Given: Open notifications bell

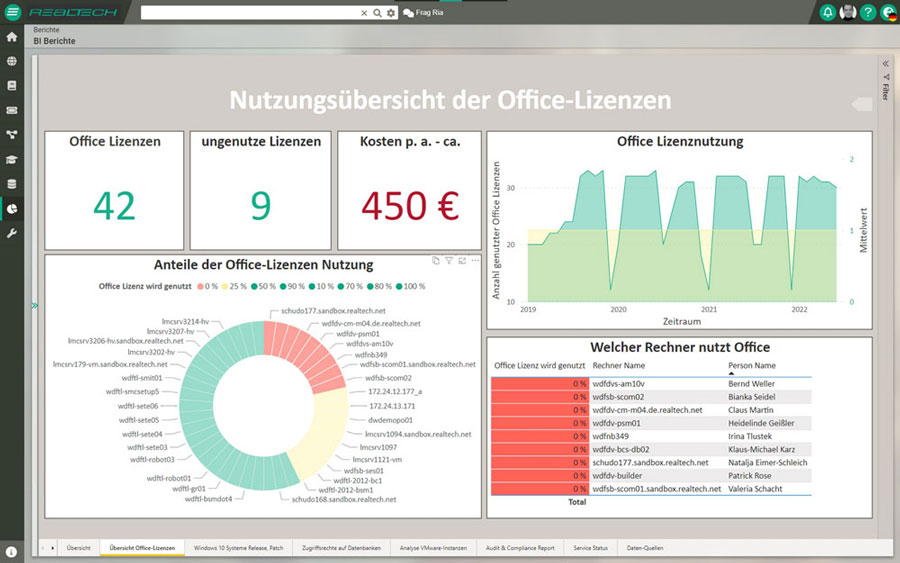Looking at the screenshot, I should (x=827, y=12).
